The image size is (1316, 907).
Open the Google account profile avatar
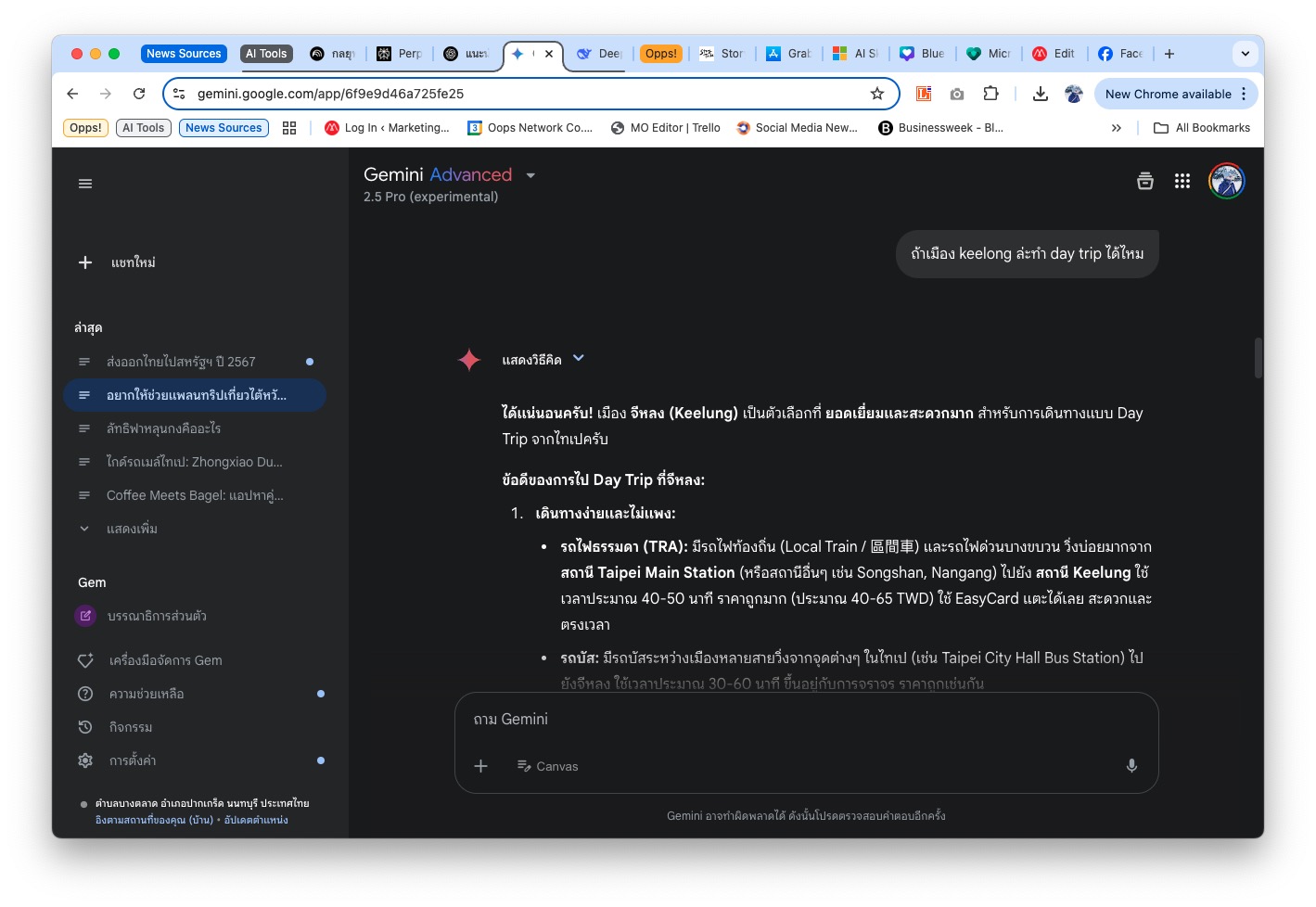1226,181
